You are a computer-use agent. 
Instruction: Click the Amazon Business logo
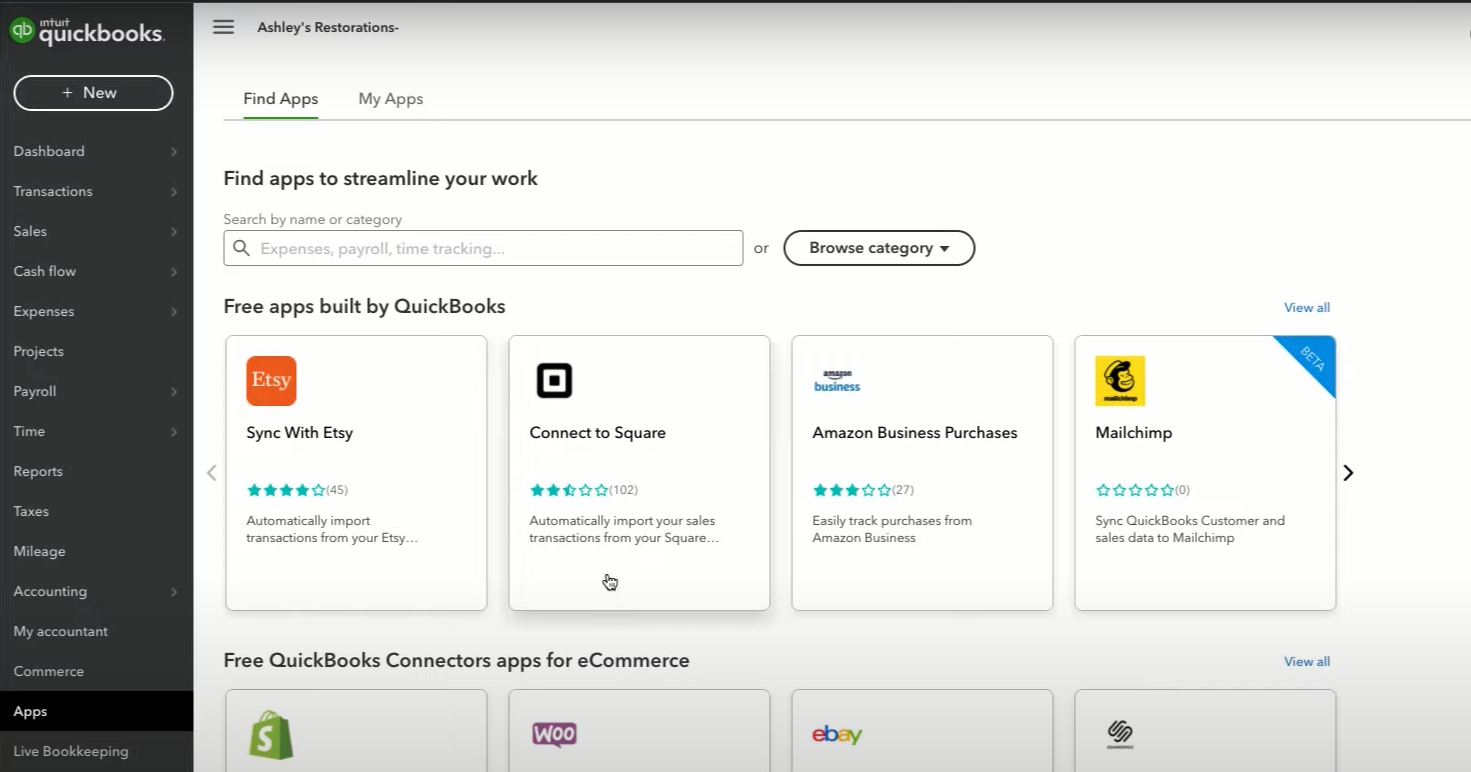tap(837, 381)
